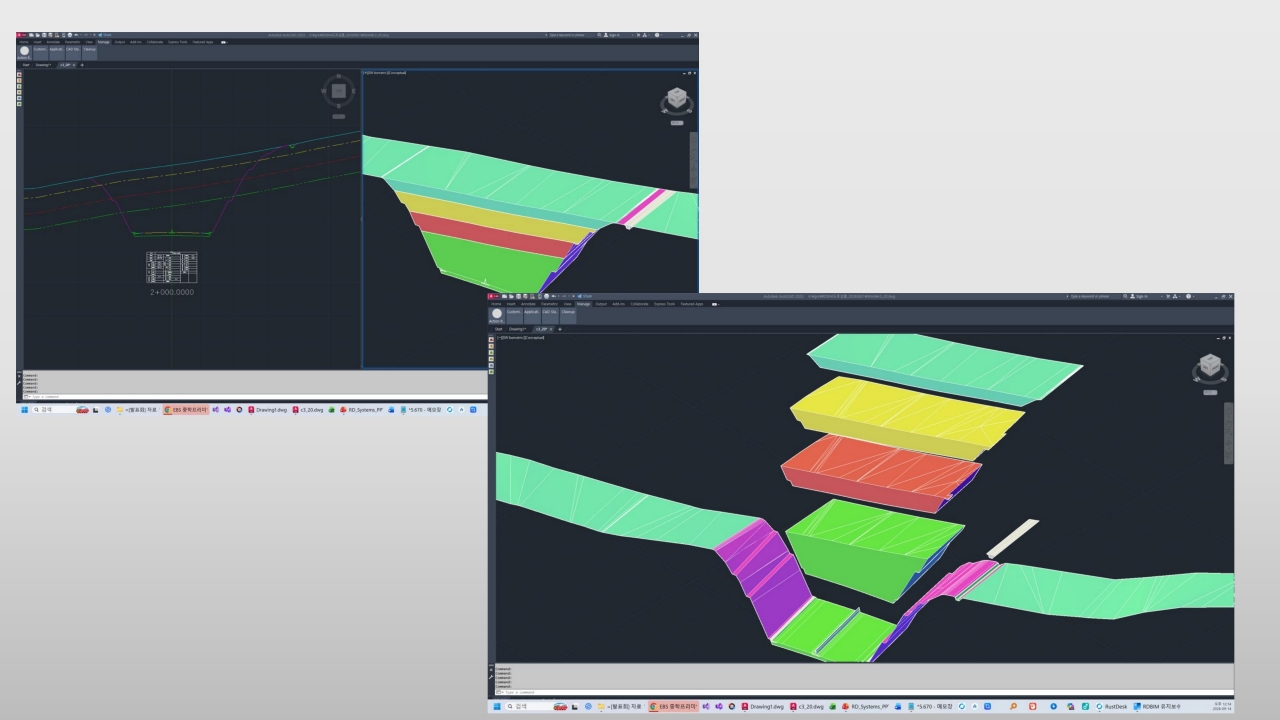Click the compass view control in upper-left window
Image resolution: width=1280 pixels, height=720 pixels.
[x=338, y=91]
